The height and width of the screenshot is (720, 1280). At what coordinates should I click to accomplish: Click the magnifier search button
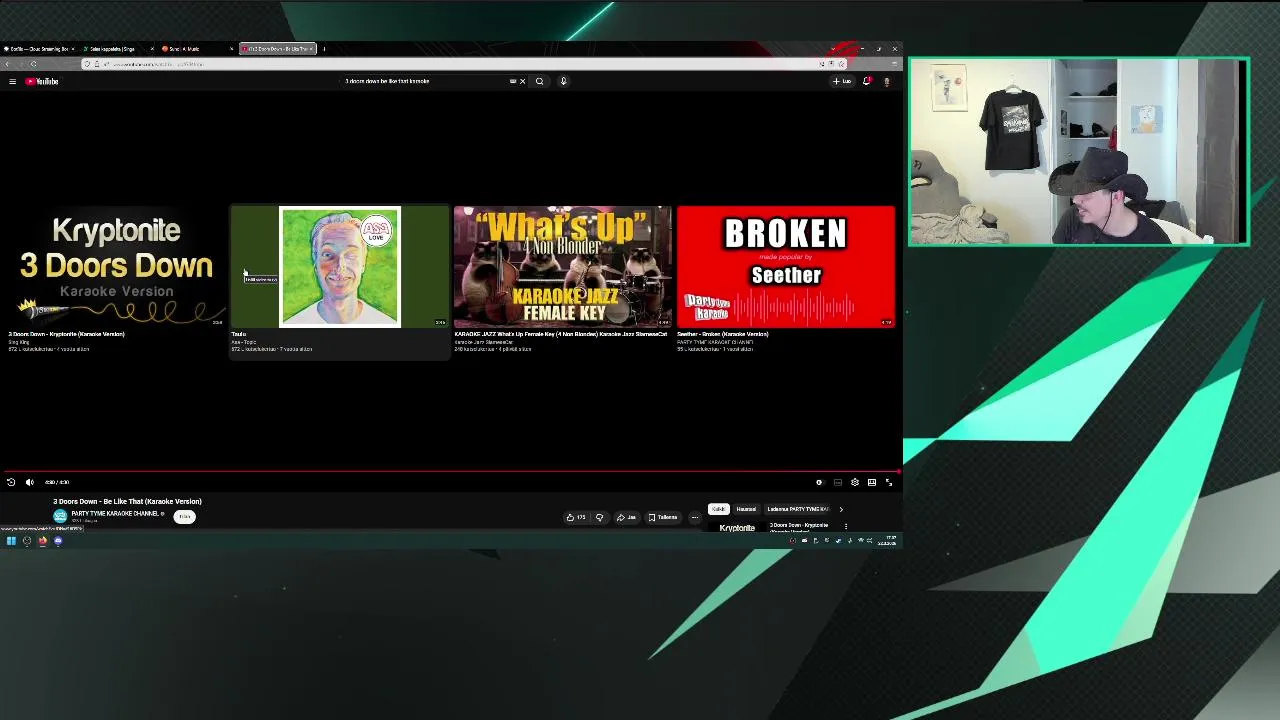539,81
